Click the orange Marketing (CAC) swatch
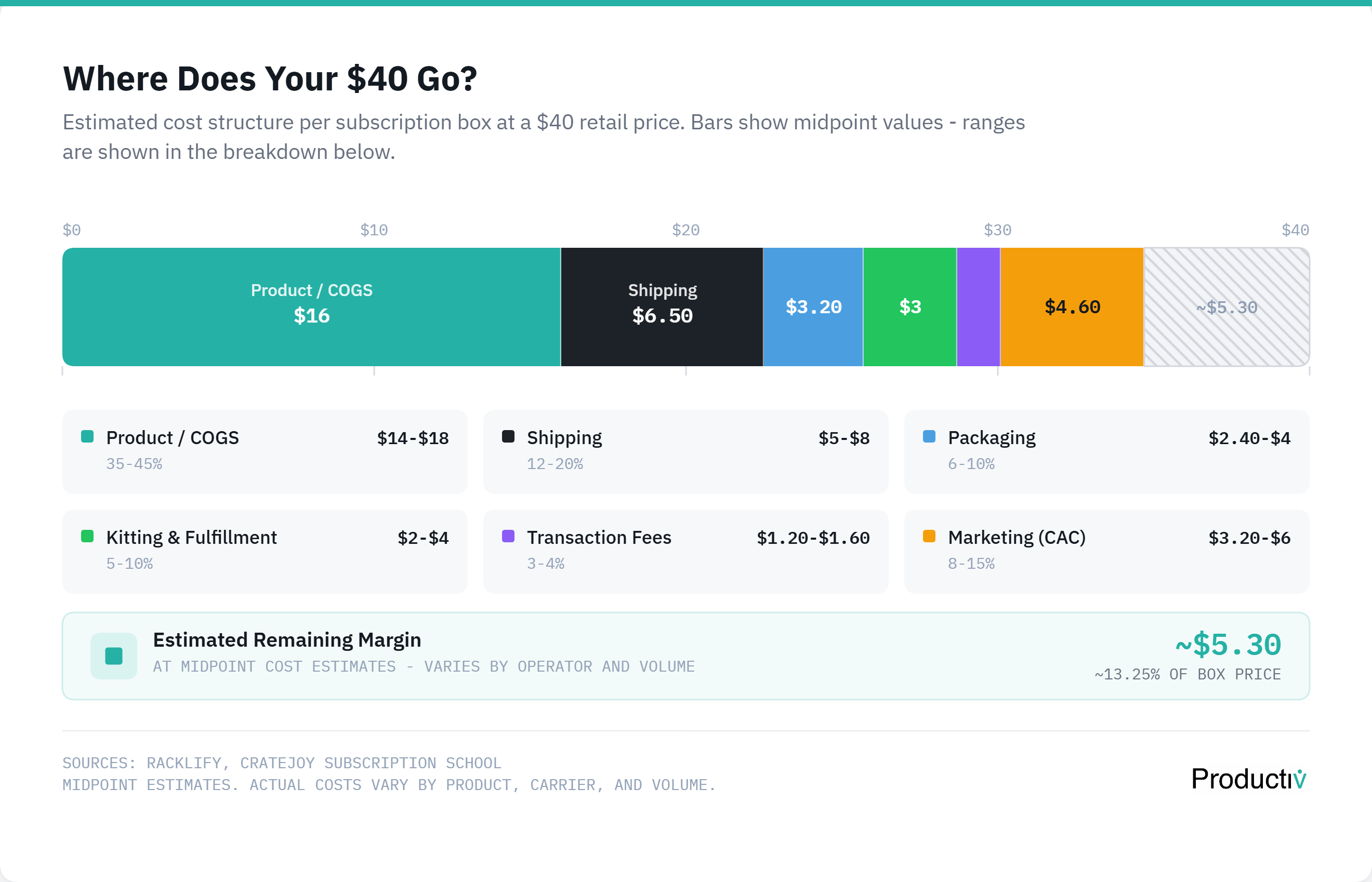1372x882 pixels. tap(929, 536)
